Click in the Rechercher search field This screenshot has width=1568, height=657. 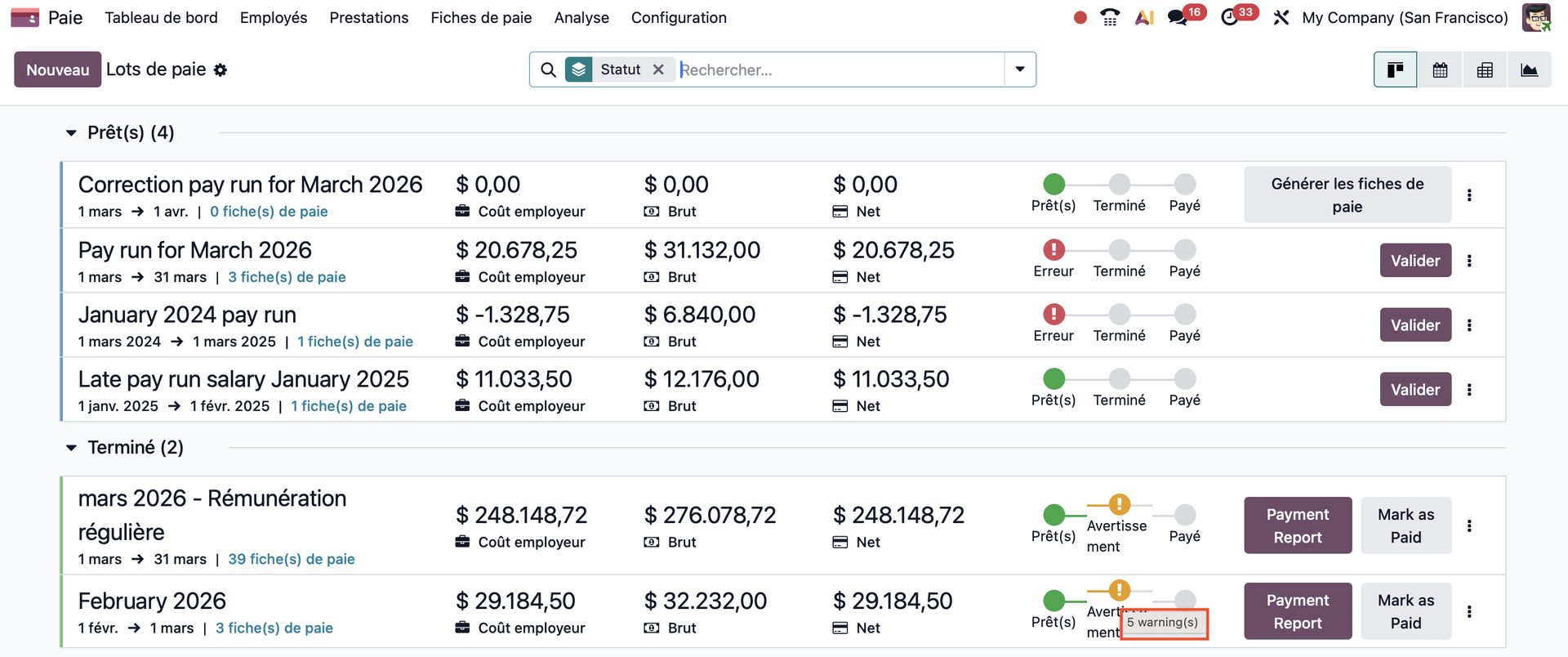tap(840, 69)
